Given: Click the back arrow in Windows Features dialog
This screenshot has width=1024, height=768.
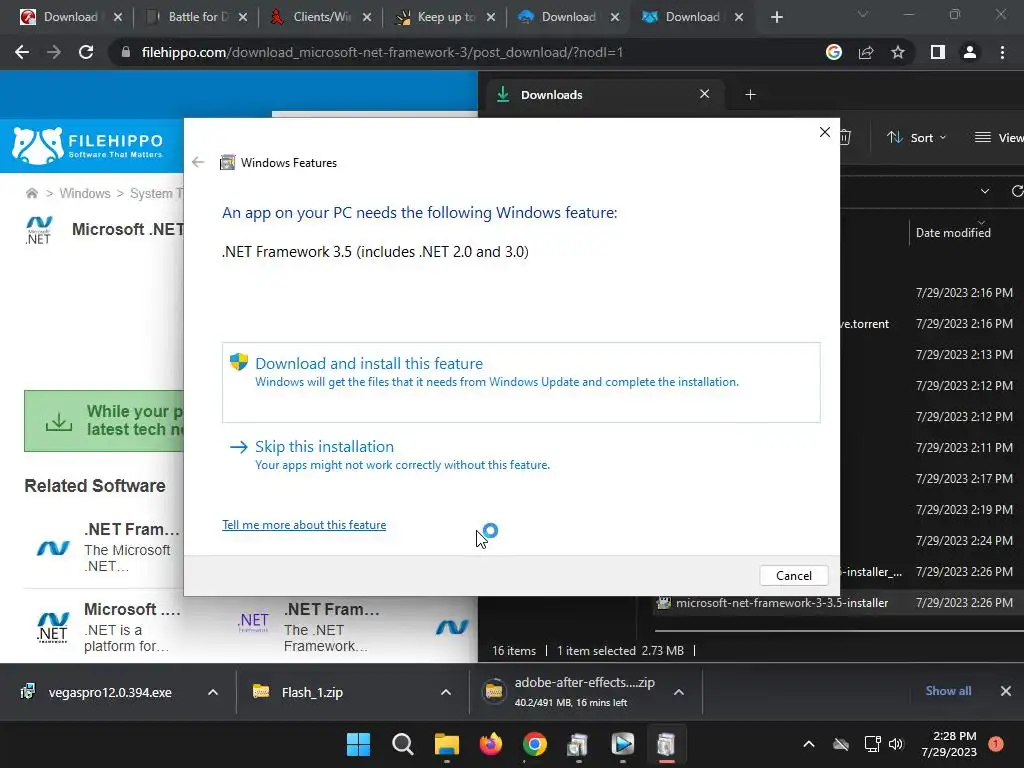Looking at the screenshot, I should 198,163.
